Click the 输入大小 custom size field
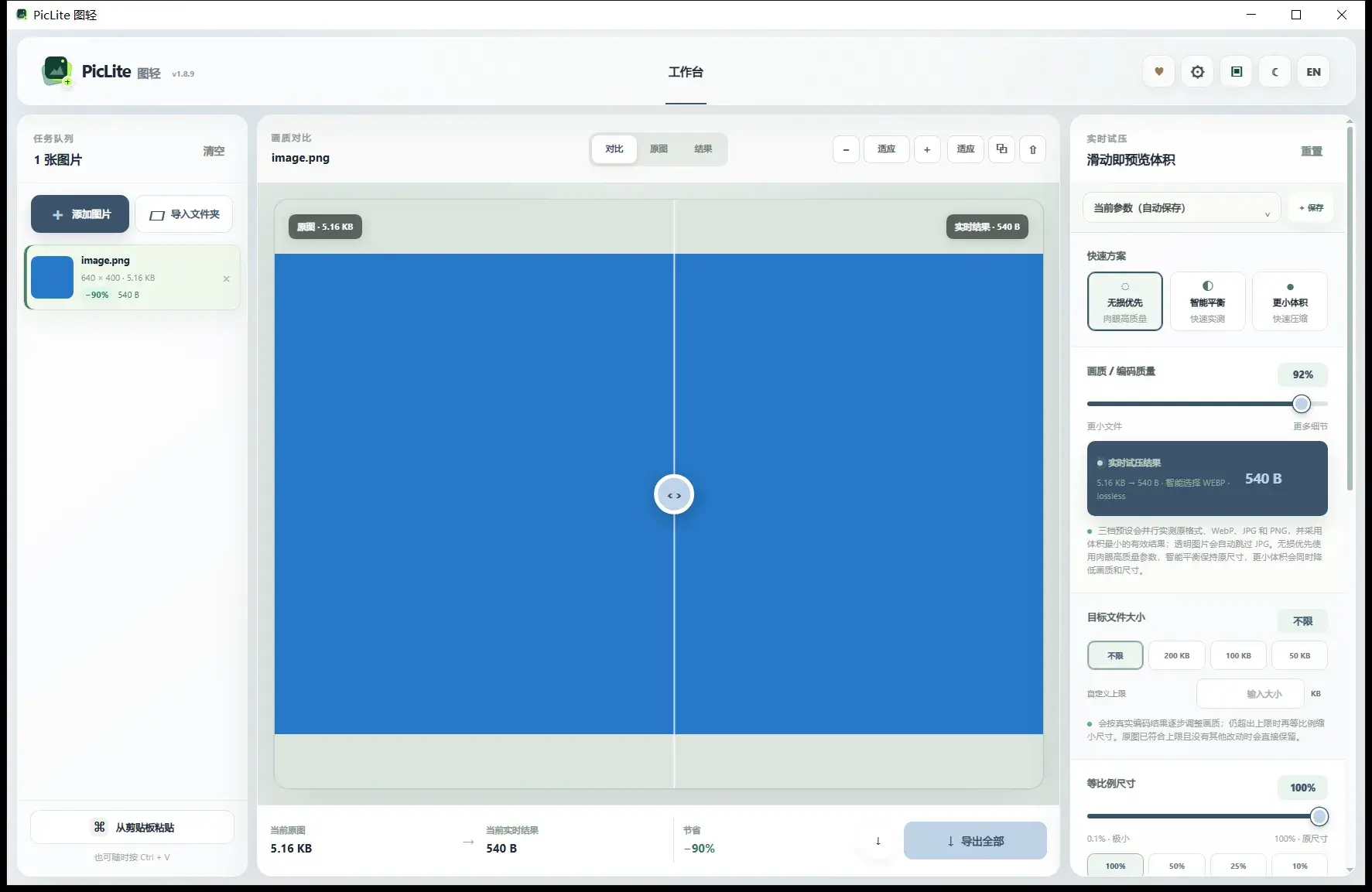This screenshot has width=1372, height=892. pos(1250,694)
